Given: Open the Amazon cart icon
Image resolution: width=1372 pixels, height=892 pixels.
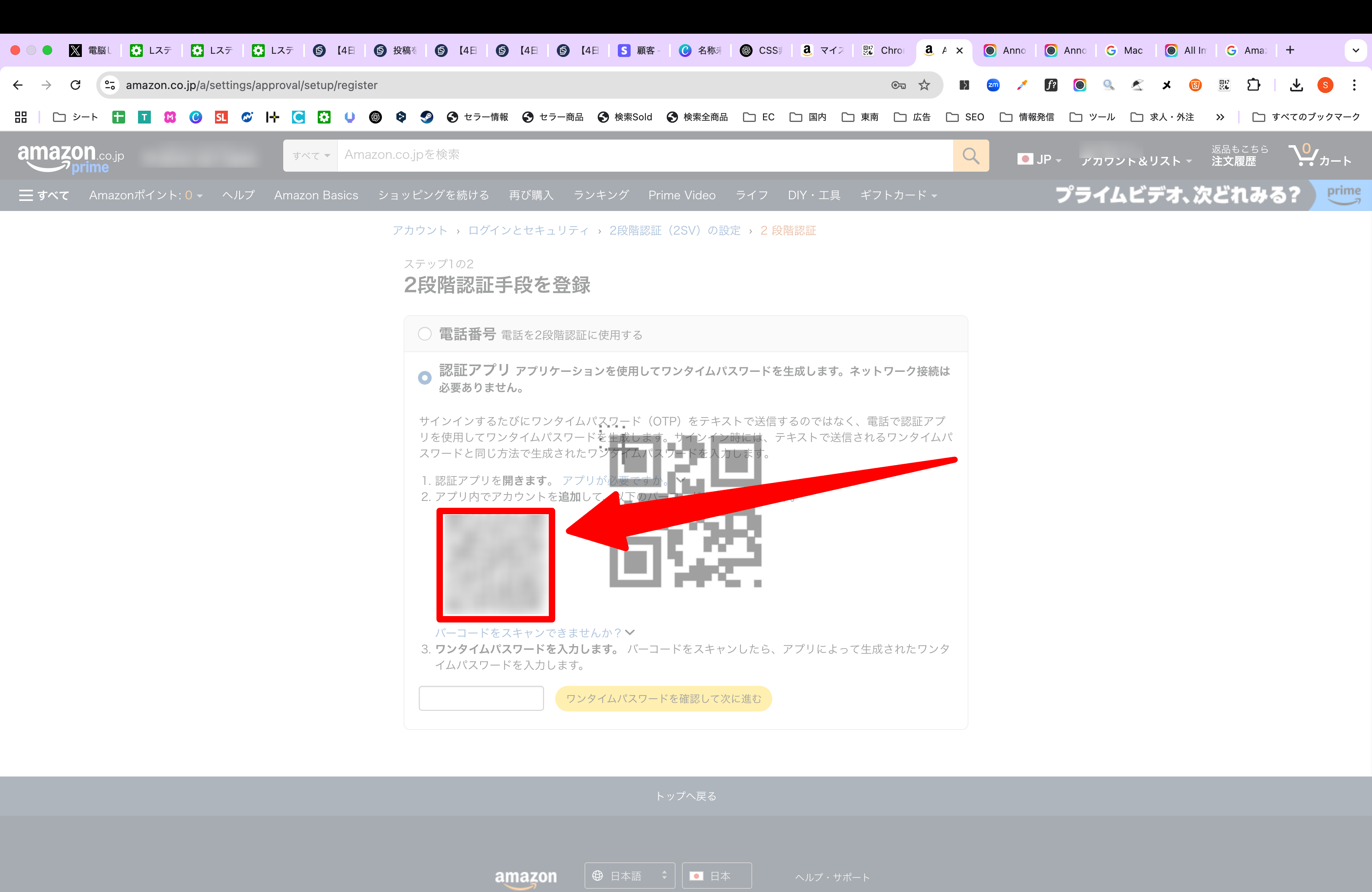Looking at the screenshot, I should click(x=1319, y=155).
